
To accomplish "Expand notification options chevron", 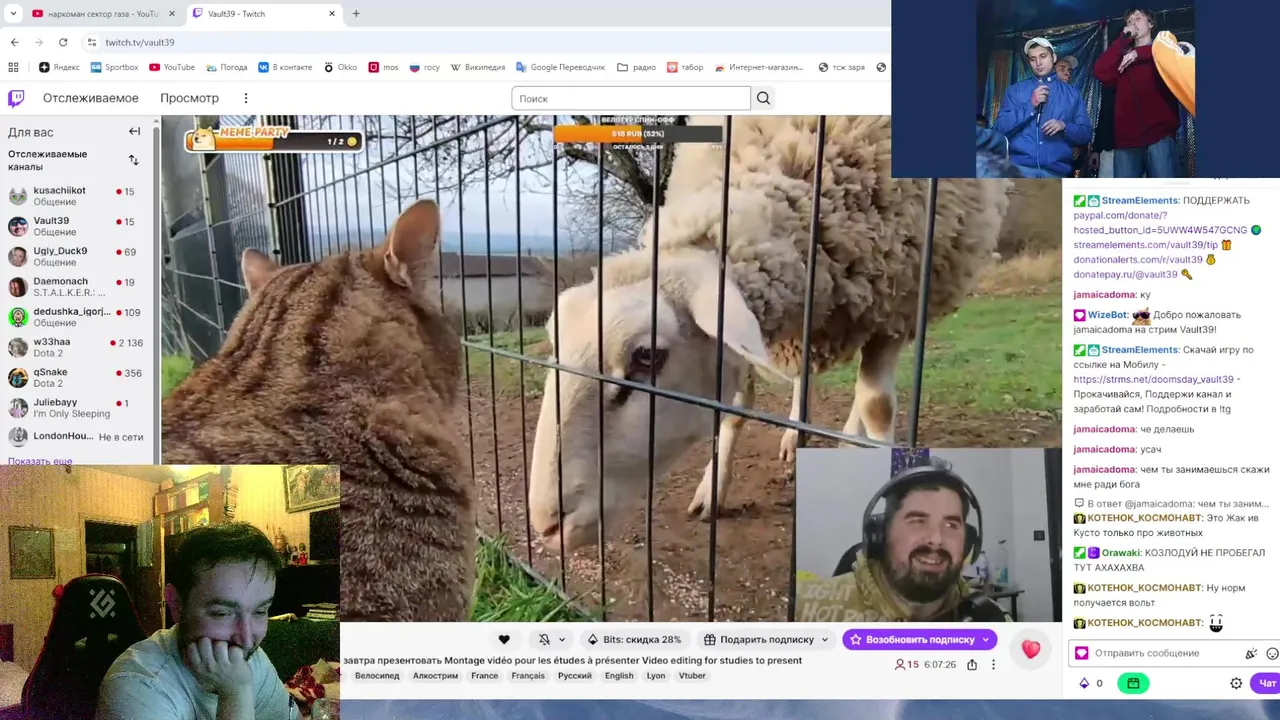I will [x=562, y=640].
